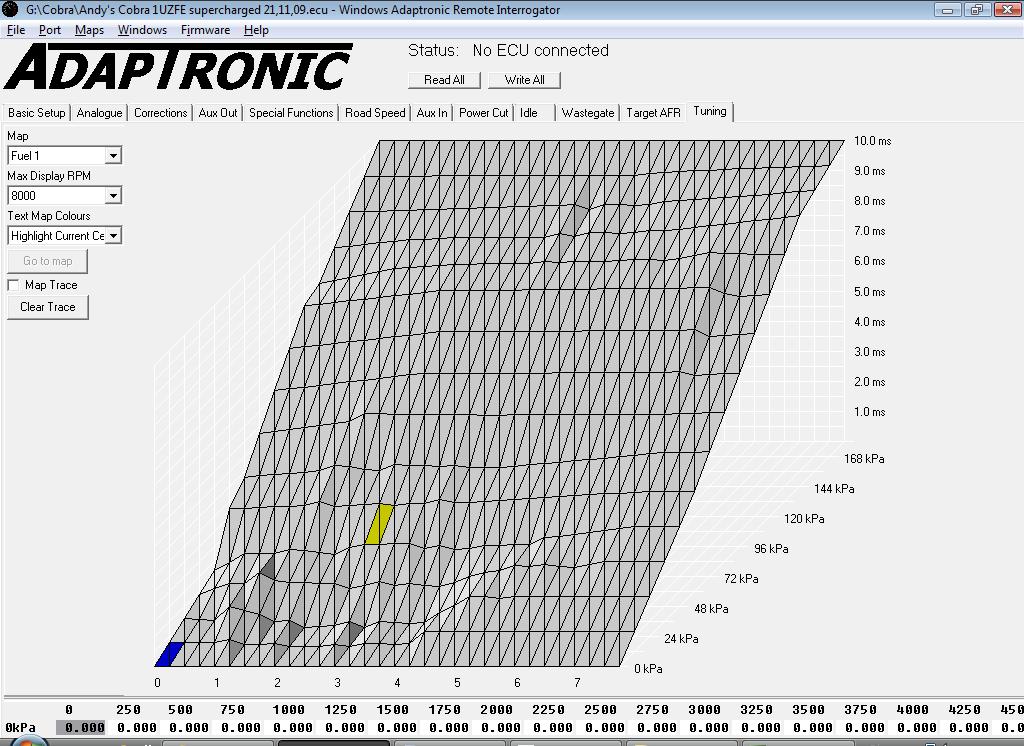Open the File menu
Screen dimensions: 1024x746
pyautogui.click(x=16, y=30)
